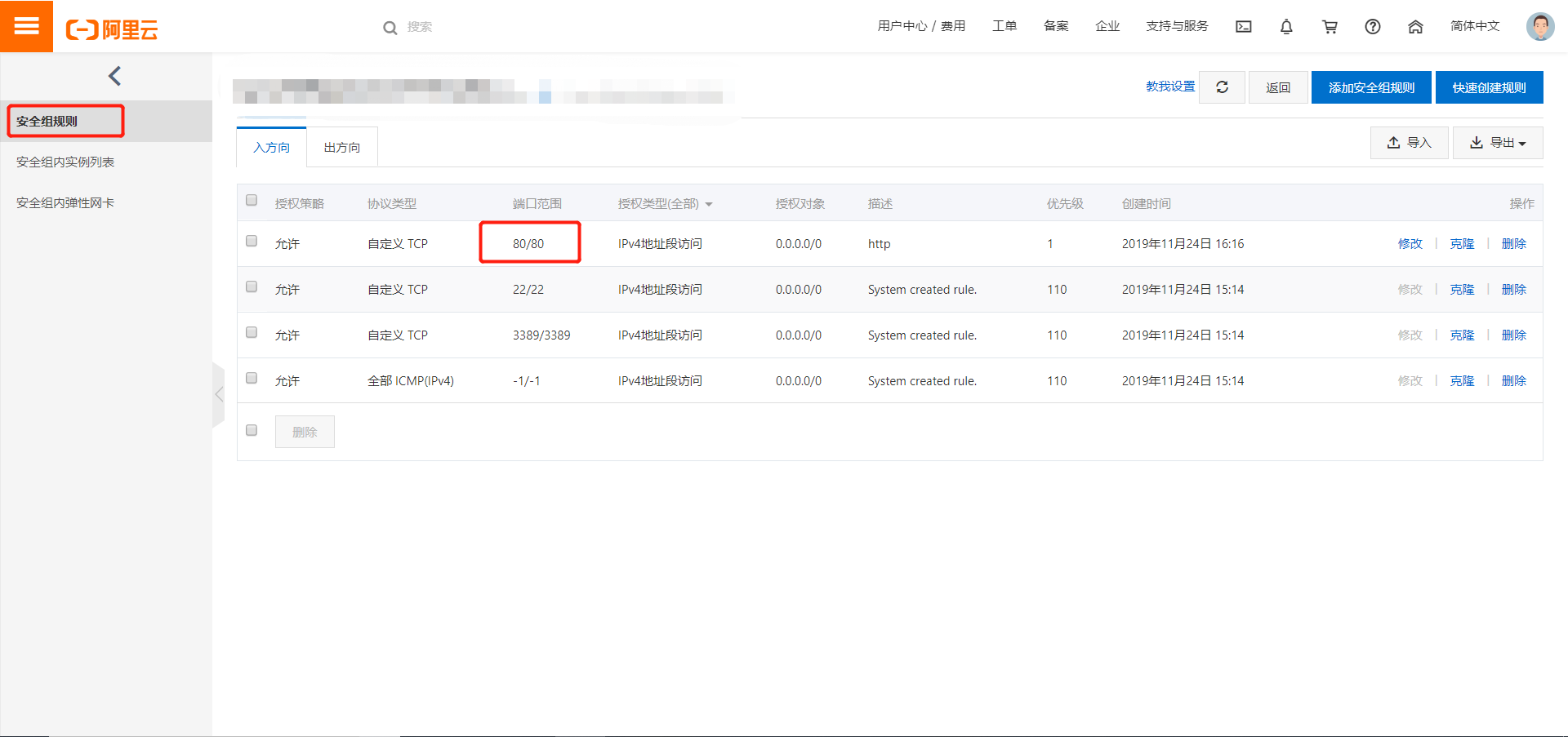Open the 授权类型(全部) filter dropdown
This screenshot has width=1568, height=737.
pyautogui.click(x=665, y=203)
